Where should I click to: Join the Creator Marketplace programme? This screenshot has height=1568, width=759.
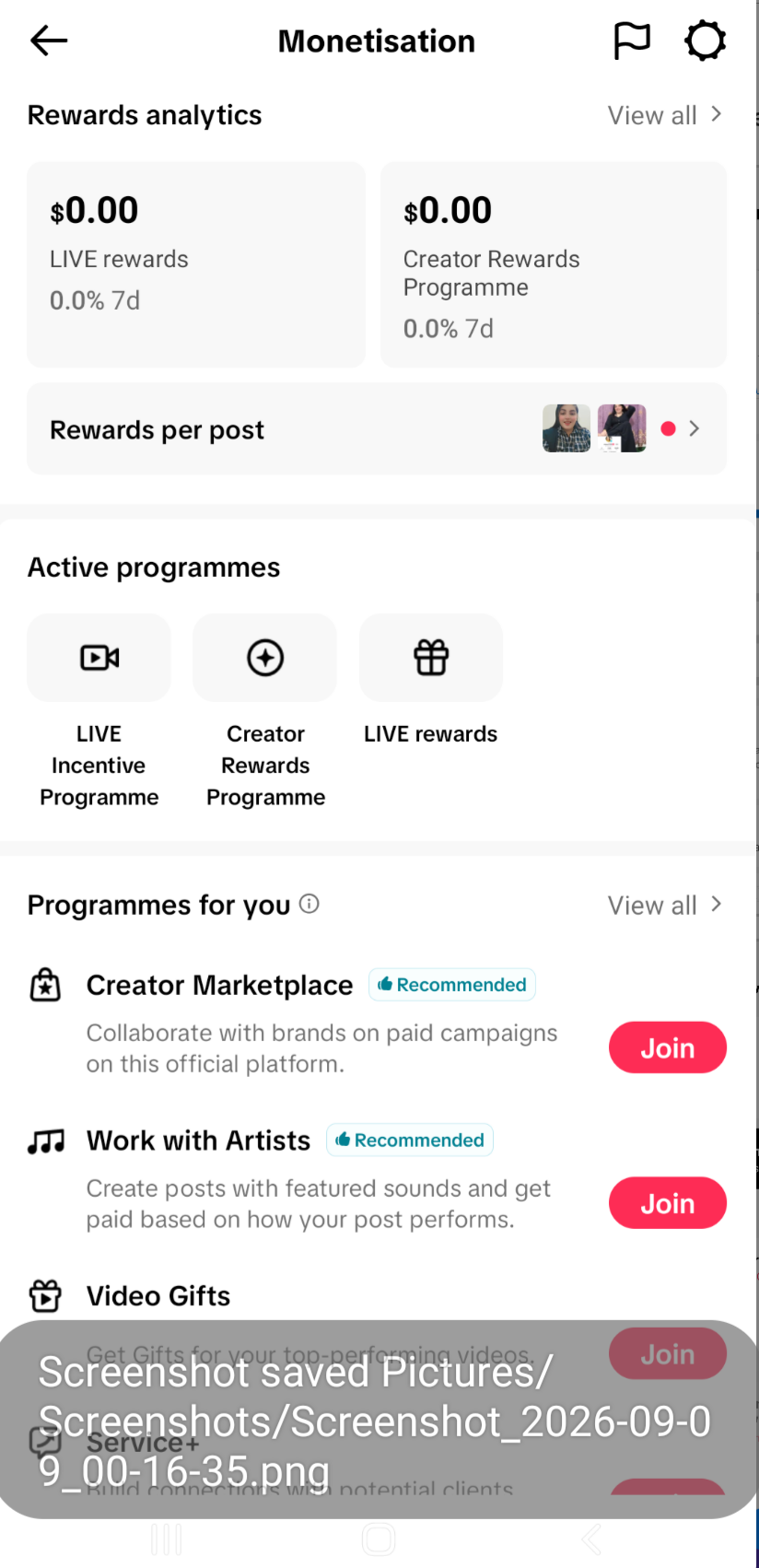point(668,1047)
